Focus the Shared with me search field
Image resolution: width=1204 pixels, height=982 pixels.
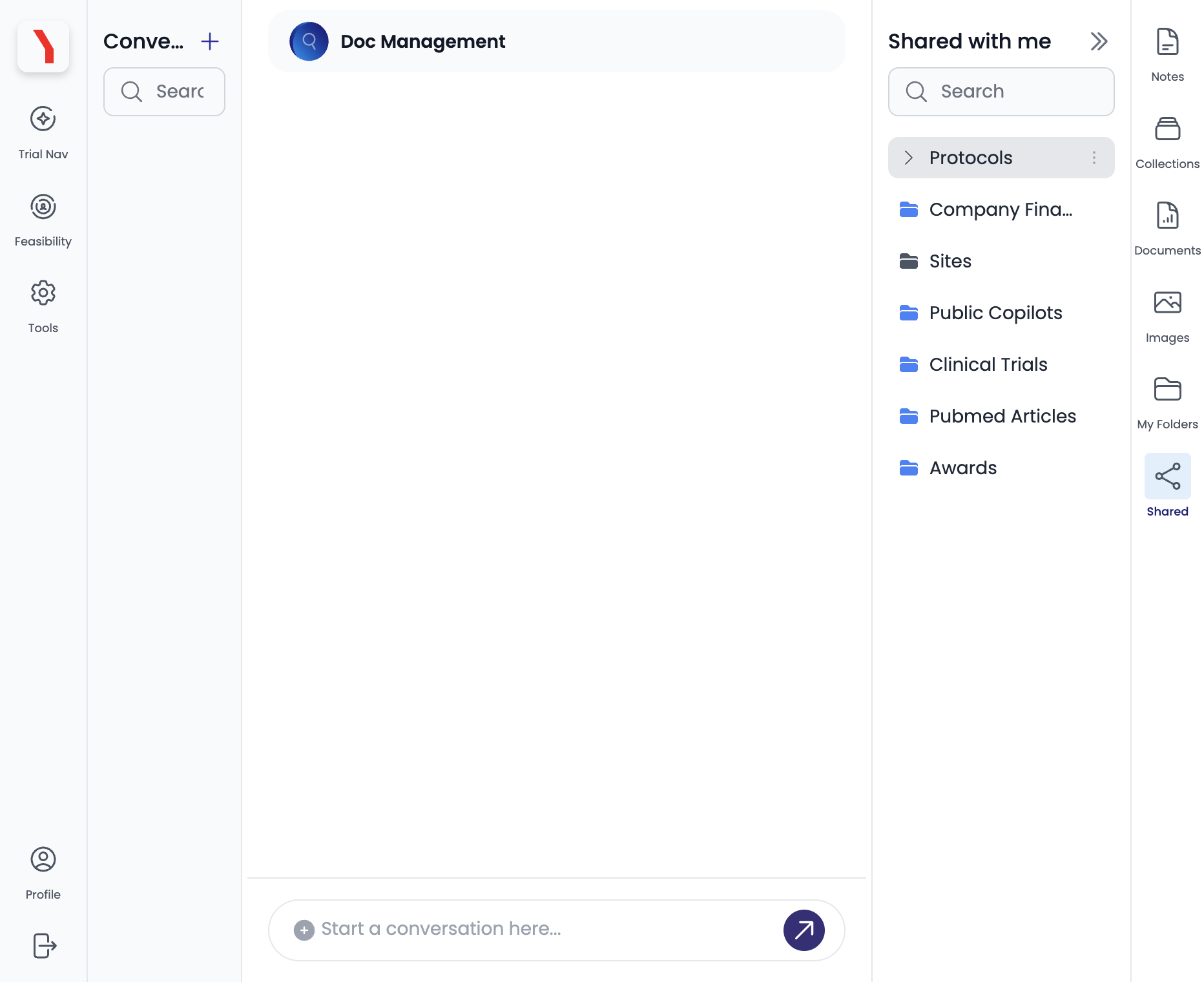[x=1001, y=92]
